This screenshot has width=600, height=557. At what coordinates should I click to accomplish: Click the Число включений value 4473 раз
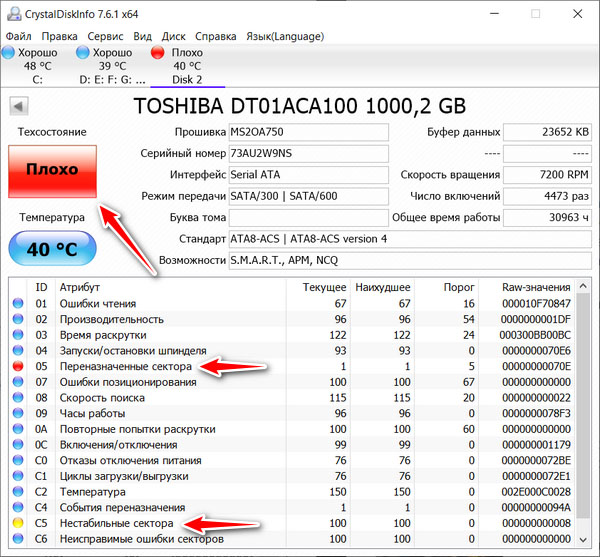tap(547, 196)
